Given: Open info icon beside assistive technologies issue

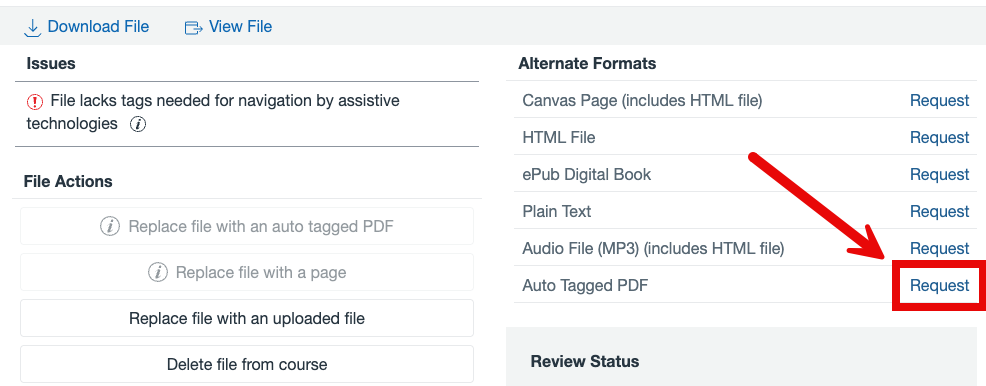Looking at the screenshot, I should point(138,124).
